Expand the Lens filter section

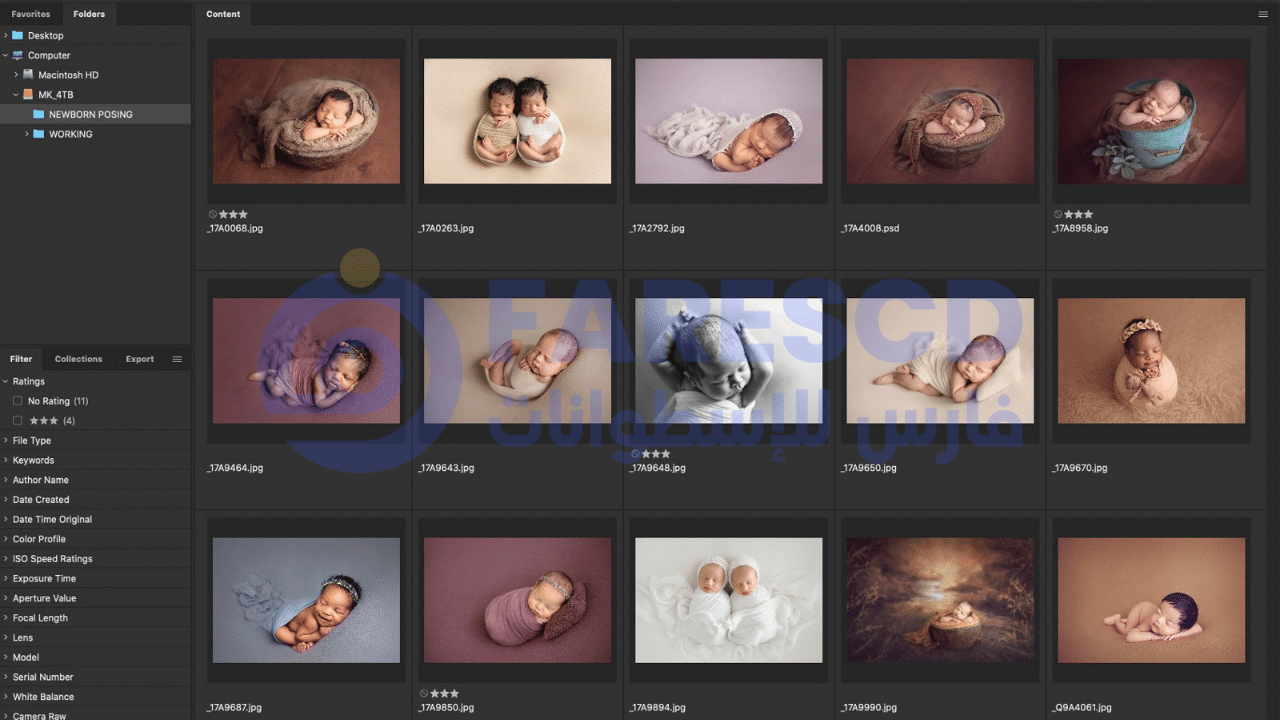click(6, 637)
